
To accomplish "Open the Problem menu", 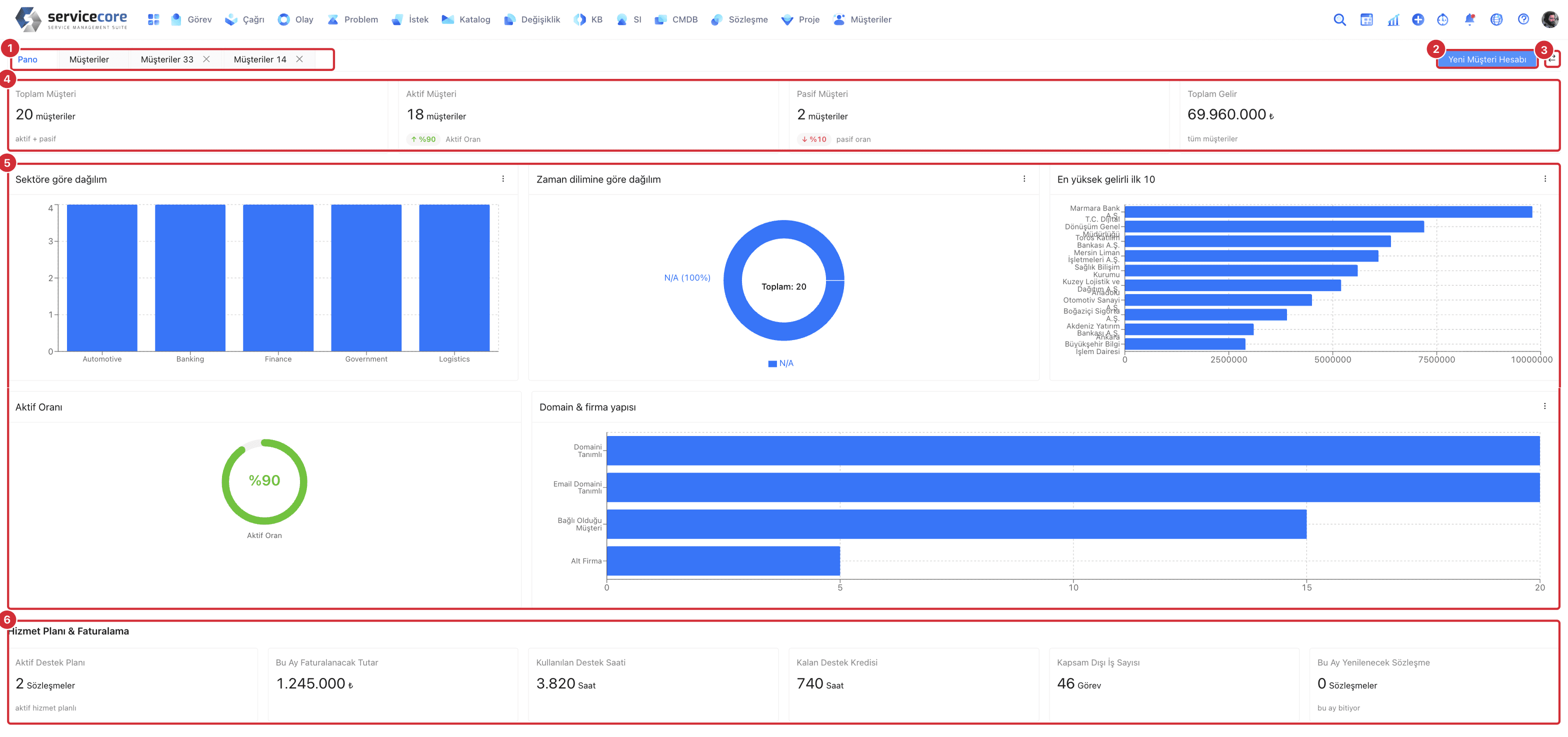I will click(x=352, y=19).
